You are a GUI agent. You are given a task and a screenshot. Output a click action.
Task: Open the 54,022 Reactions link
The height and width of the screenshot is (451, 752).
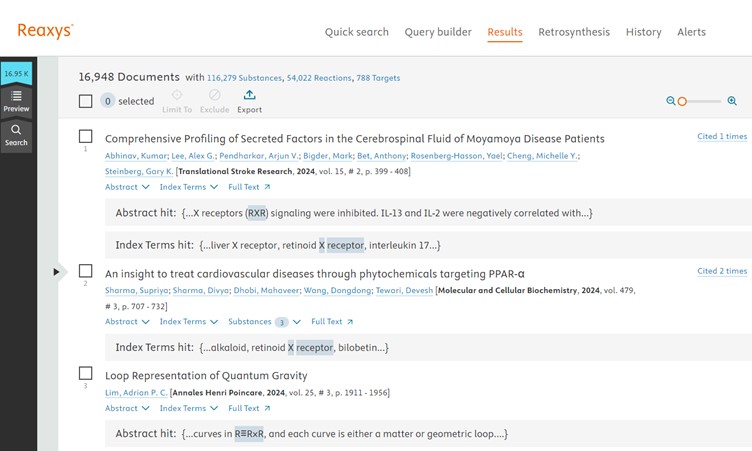pyautogui.click(x=318, y=77)
